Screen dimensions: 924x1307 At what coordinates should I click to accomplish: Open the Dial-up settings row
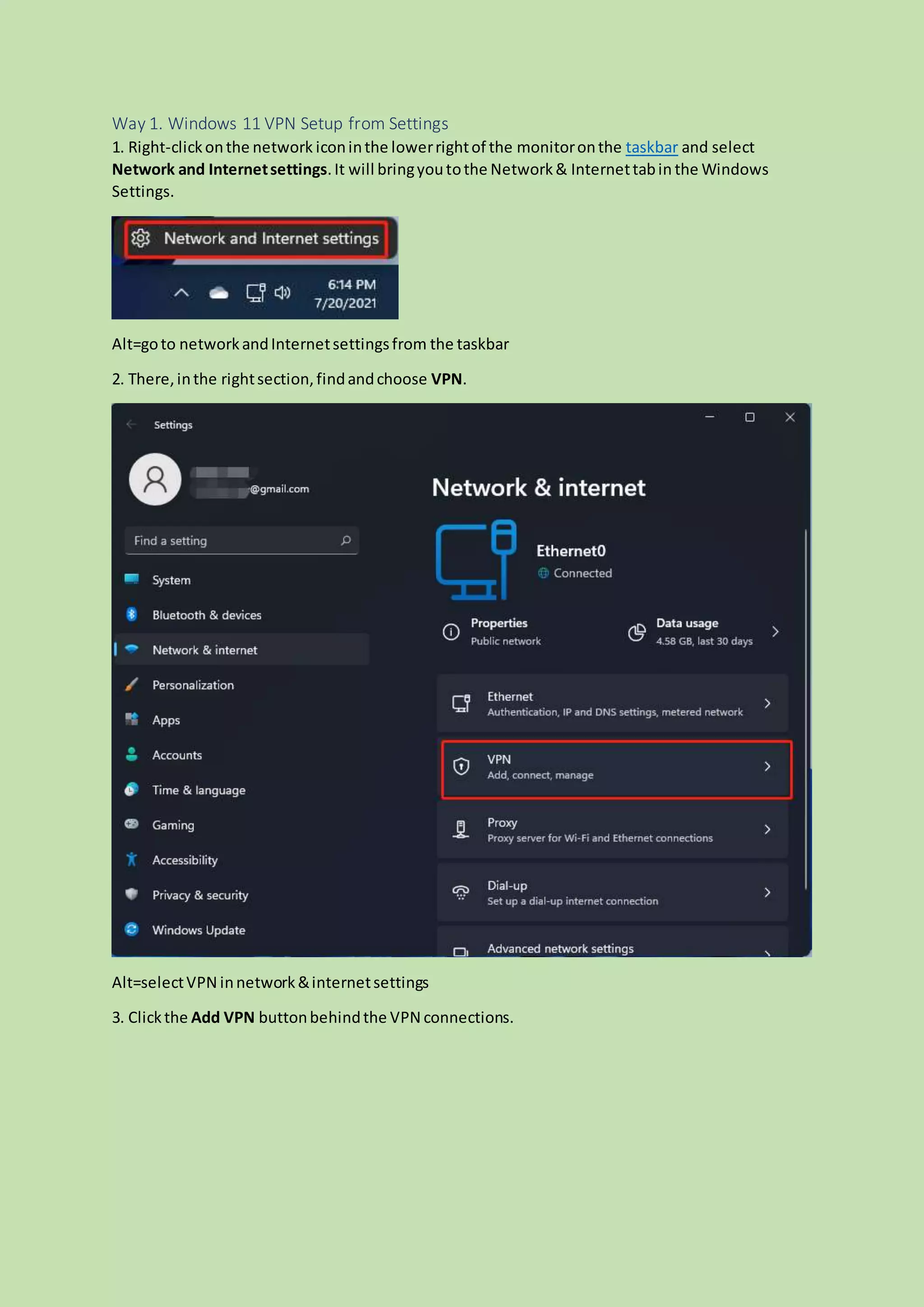(612, 892)
